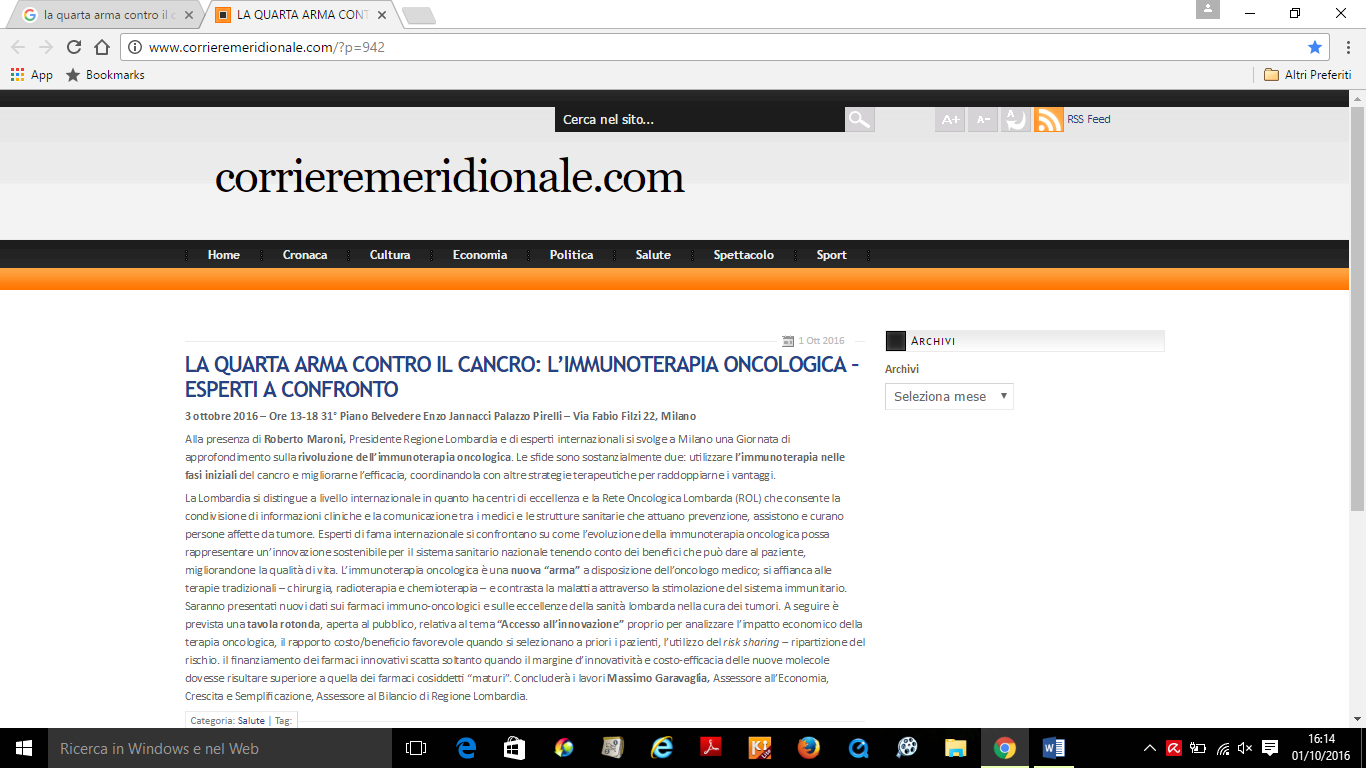This screenshot has width=1366, height=768.
Task: Launch Microsoft Edge from the taskbar
Action: [x=466, y=748]
